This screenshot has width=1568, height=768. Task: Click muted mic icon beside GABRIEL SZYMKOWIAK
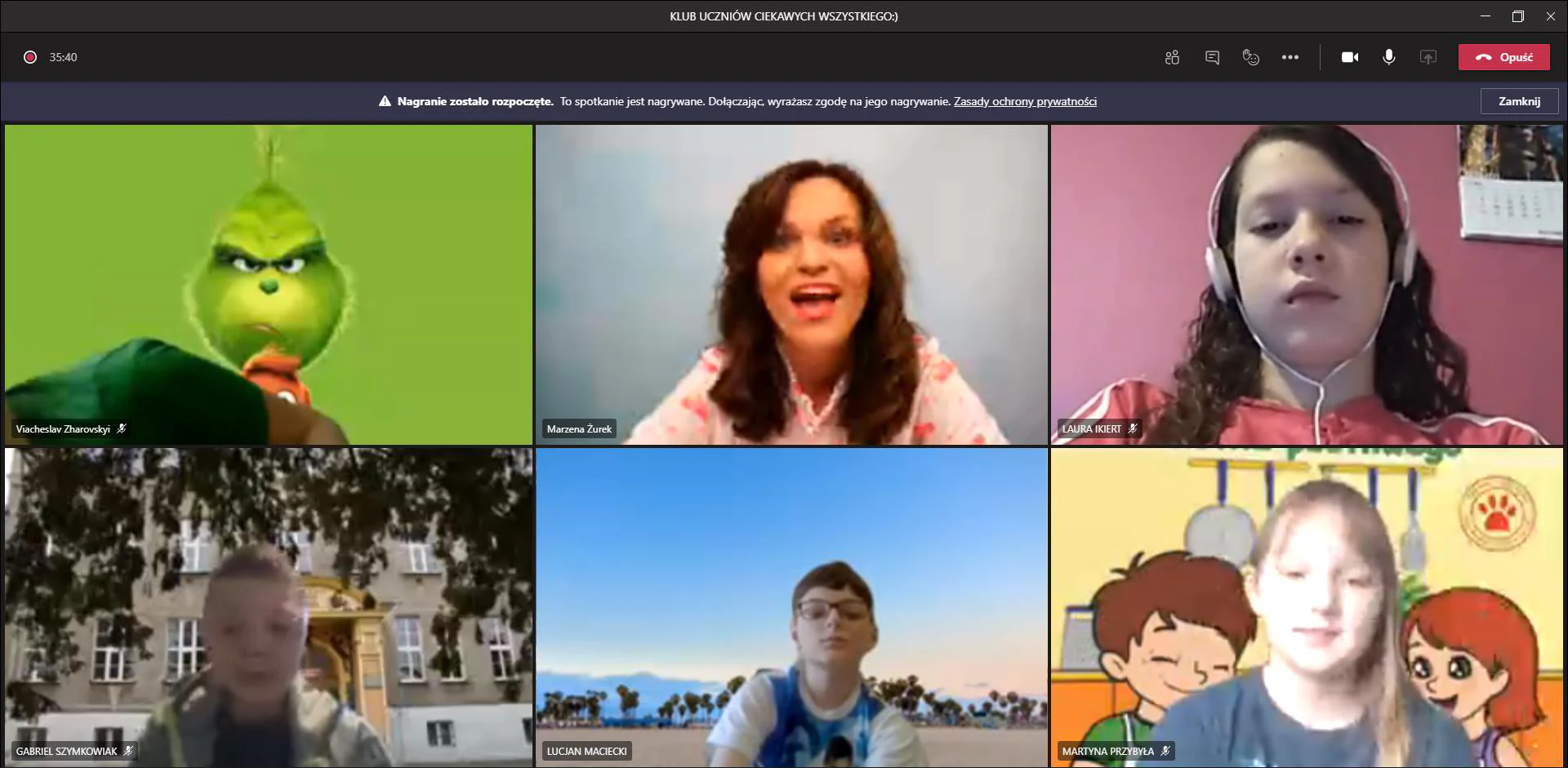pos(128,751)
